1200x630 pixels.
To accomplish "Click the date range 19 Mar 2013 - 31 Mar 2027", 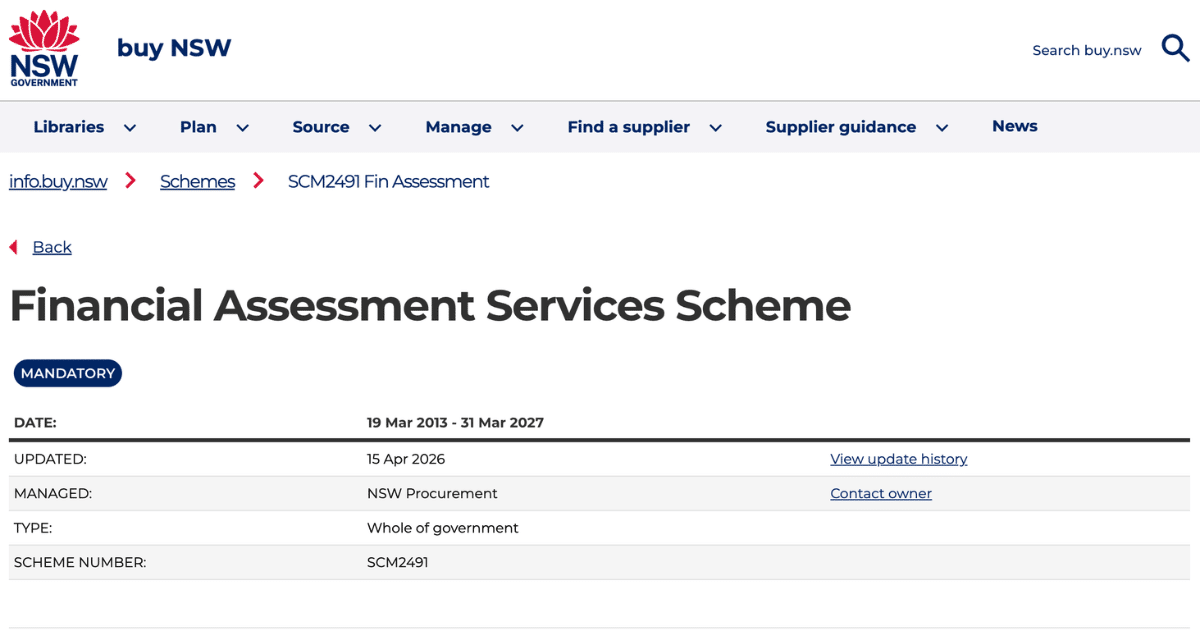I will coord(455,422).
